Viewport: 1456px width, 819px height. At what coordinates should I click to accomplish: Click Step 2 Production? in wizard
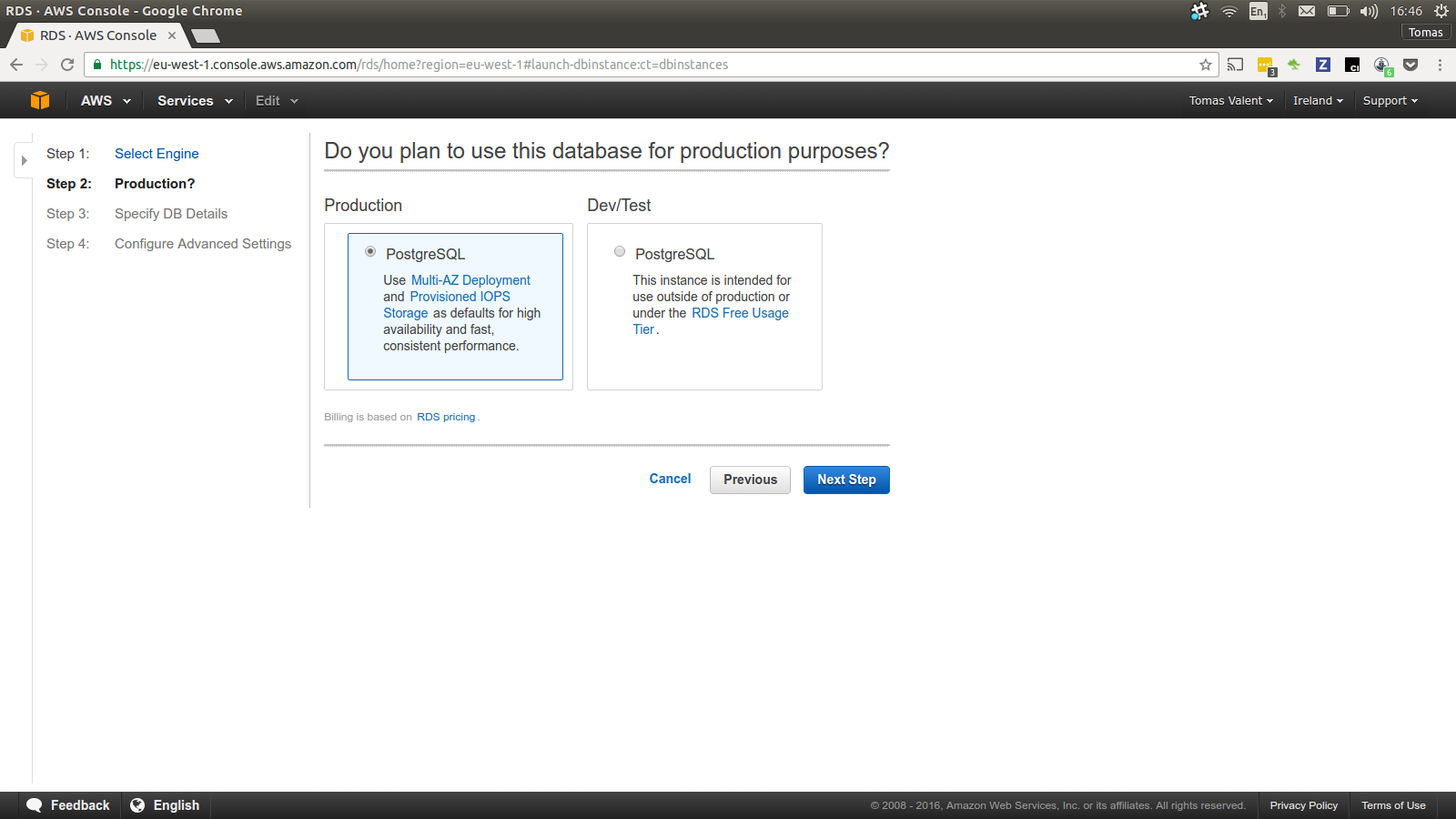tap(155, 184)
